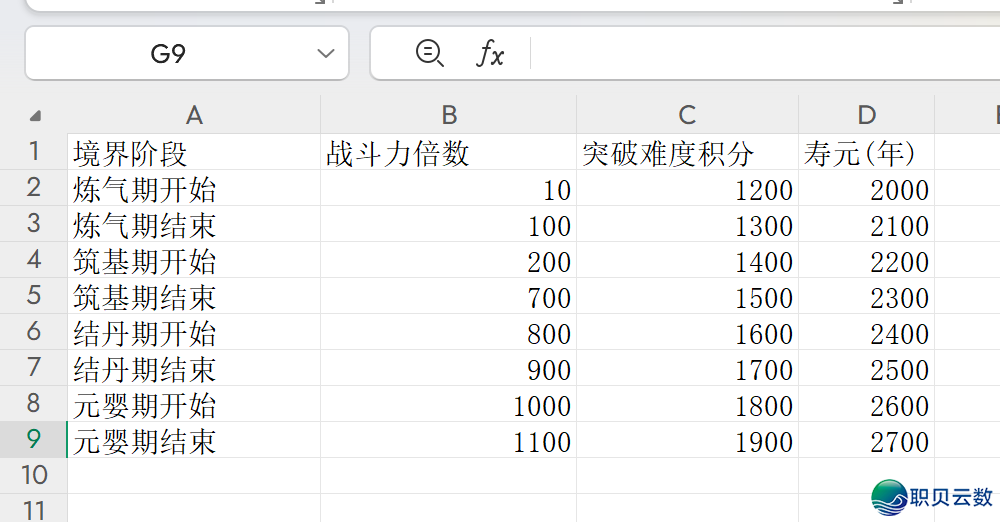The height and width of the screenshot is (522, 1000).
Task: Click cell 炼气期结束
Action: pos(194,223)
